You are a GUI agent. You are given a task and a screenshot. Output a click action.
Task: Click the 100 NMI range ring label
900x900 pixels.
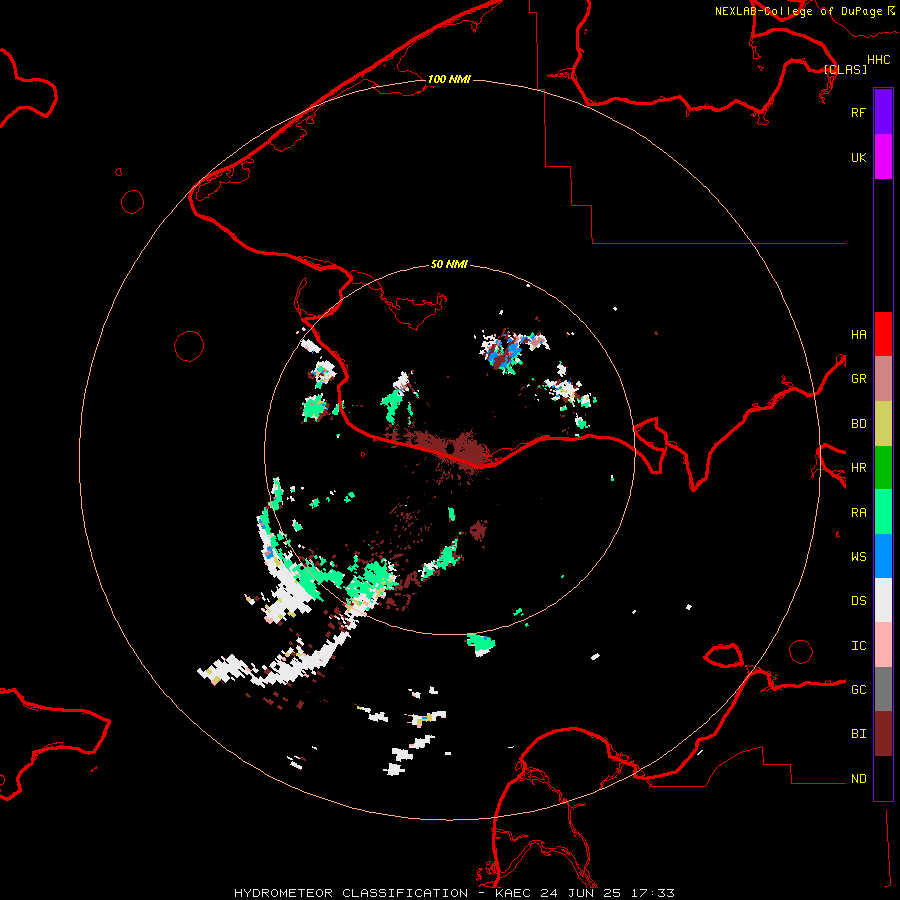449,79
